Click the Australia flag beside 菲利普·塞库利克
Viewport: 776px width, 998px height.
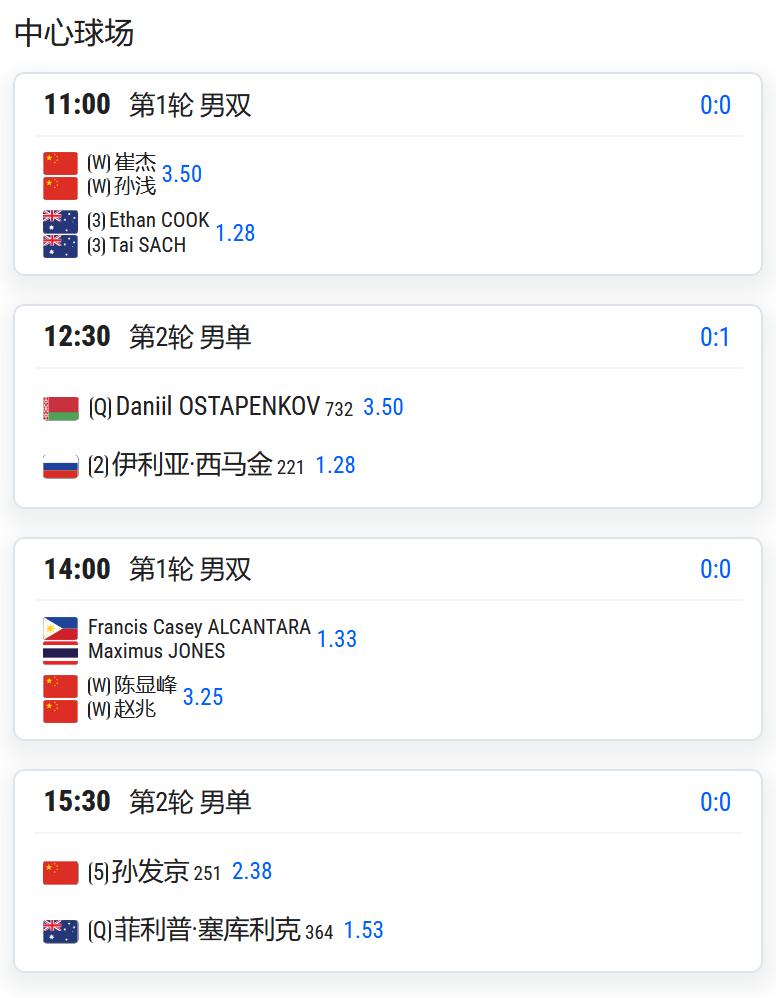pos(60,931)
